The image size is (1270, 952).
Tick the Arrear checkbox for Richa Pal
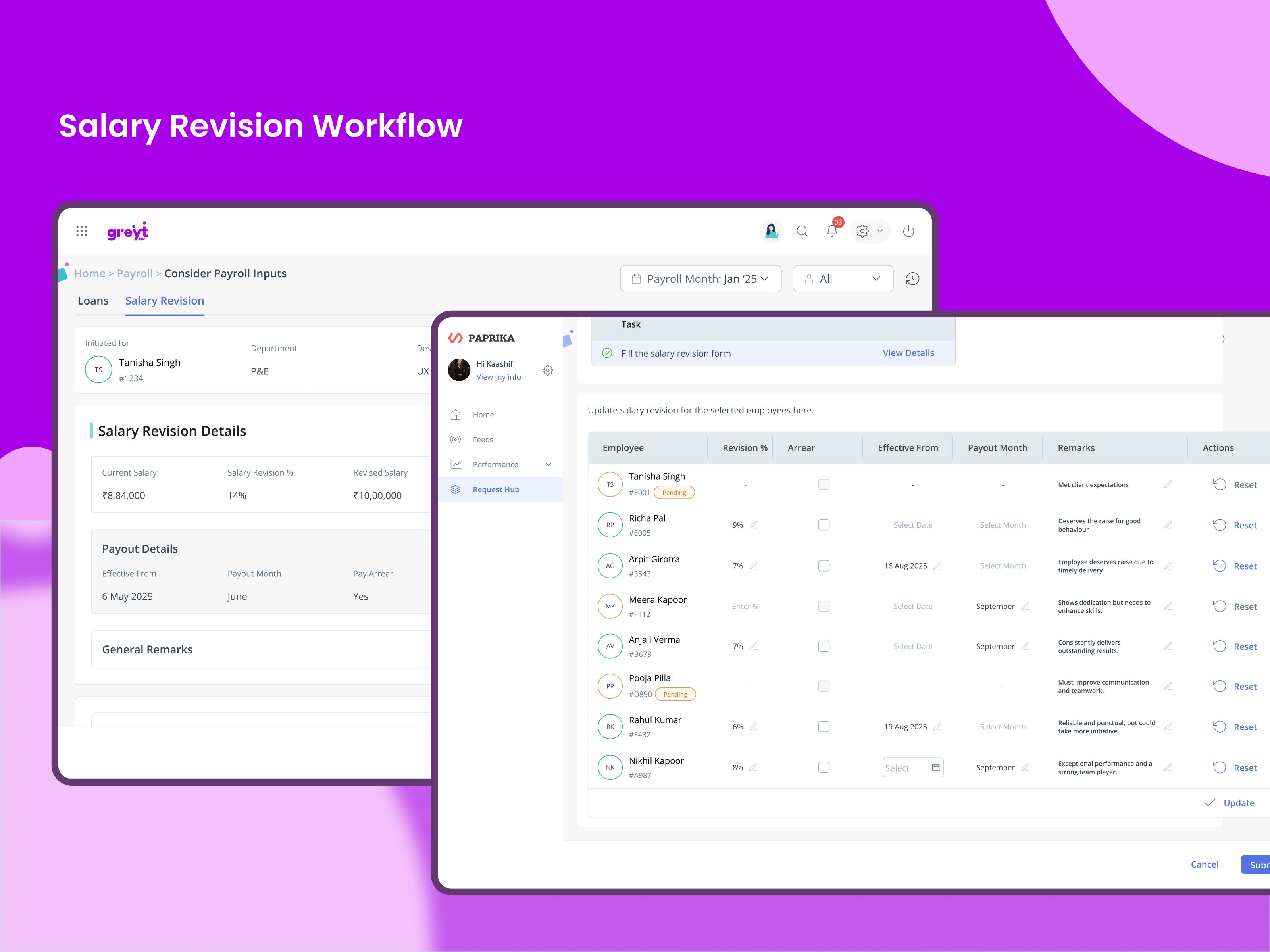coord(824,525)
